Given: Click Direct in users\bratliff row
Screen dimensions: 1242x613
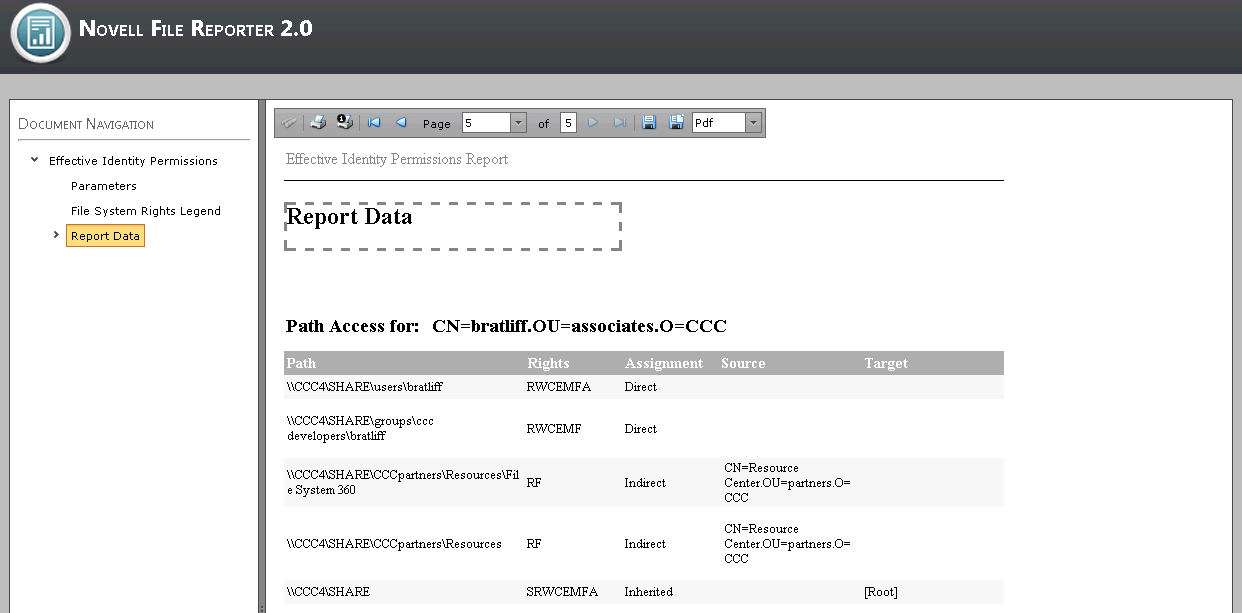Looking at the screenshot, I should coord(641,387).
